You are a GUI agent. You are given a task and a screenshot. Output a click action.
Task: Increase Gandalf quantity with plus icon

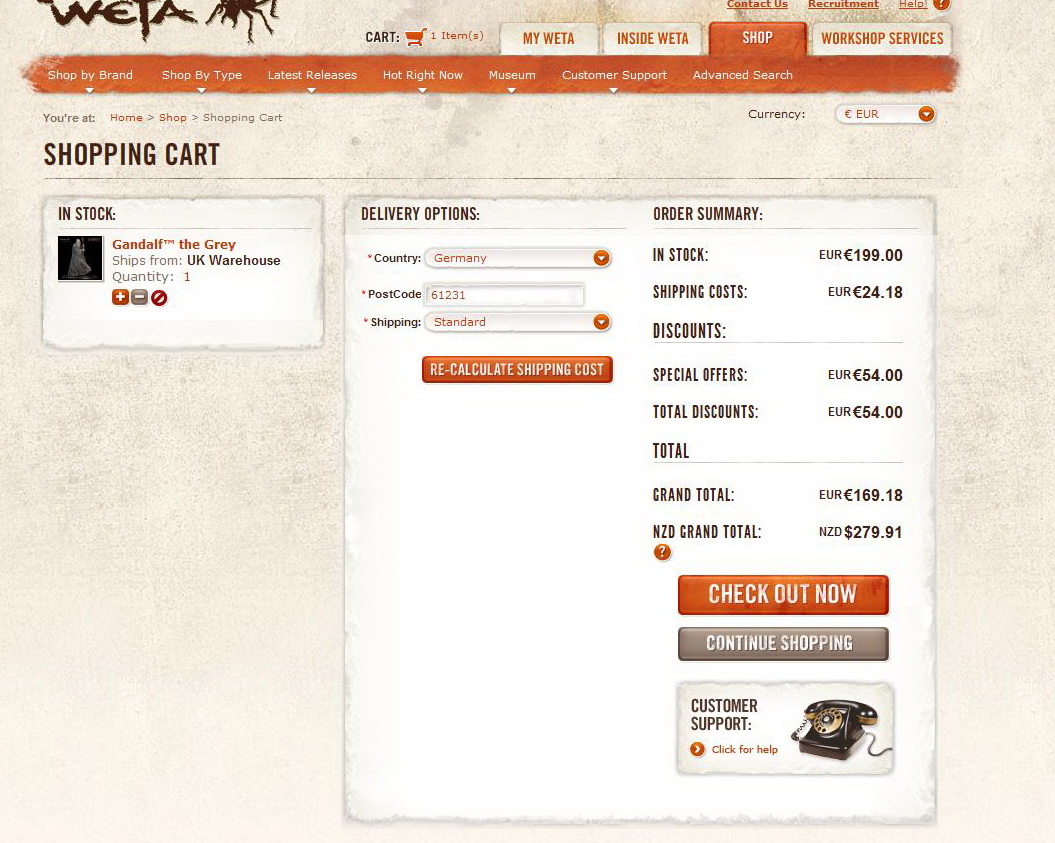coord(120,297)
